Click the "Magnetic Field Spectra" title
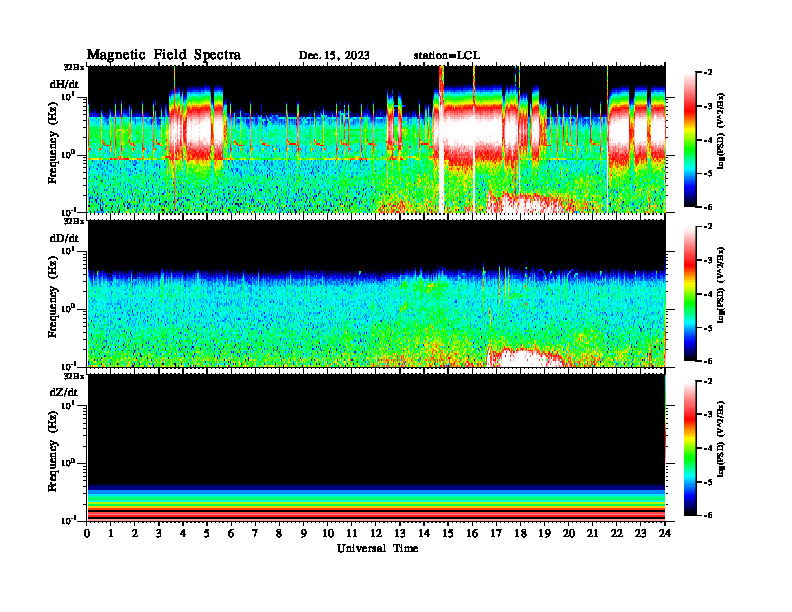792x612 pixels. [164, 55]
